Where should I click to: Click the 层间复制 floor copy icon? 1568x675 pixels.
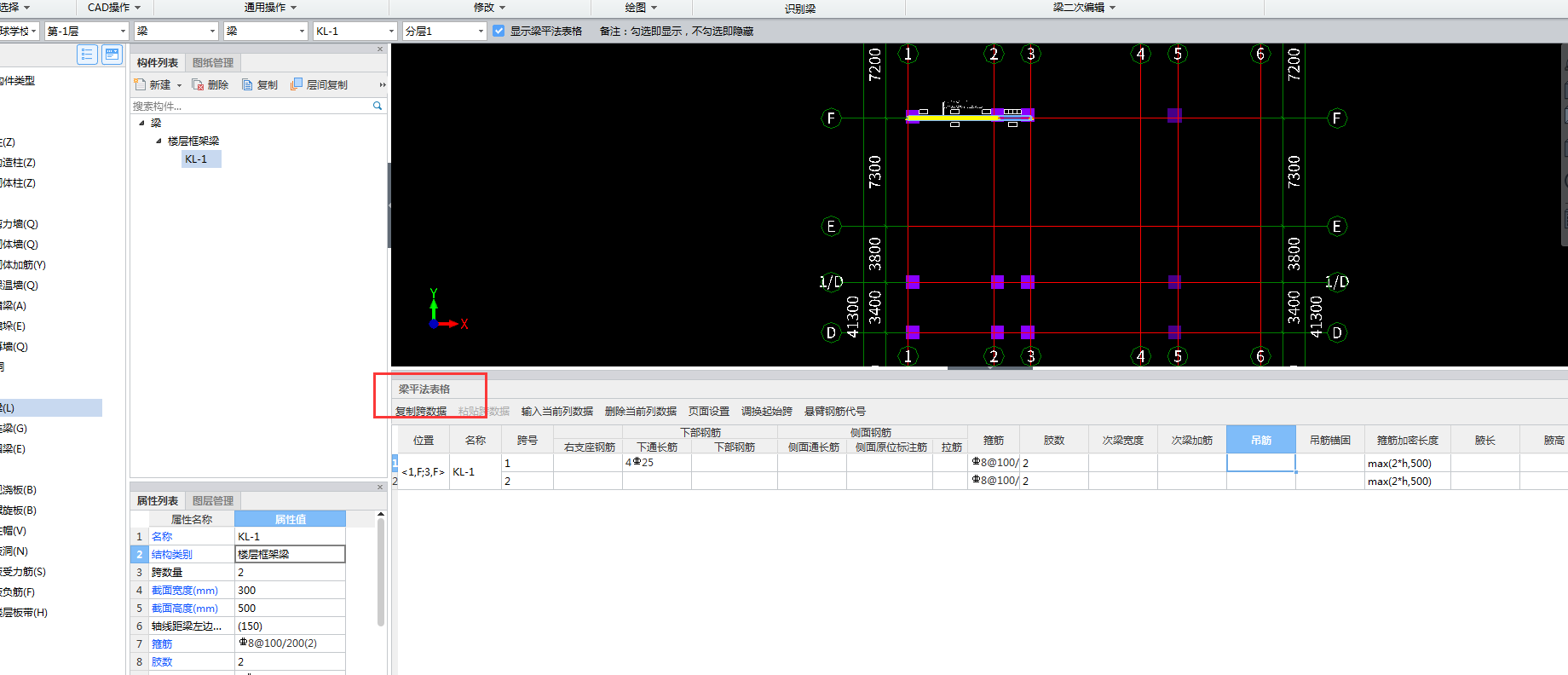[319, 85]
